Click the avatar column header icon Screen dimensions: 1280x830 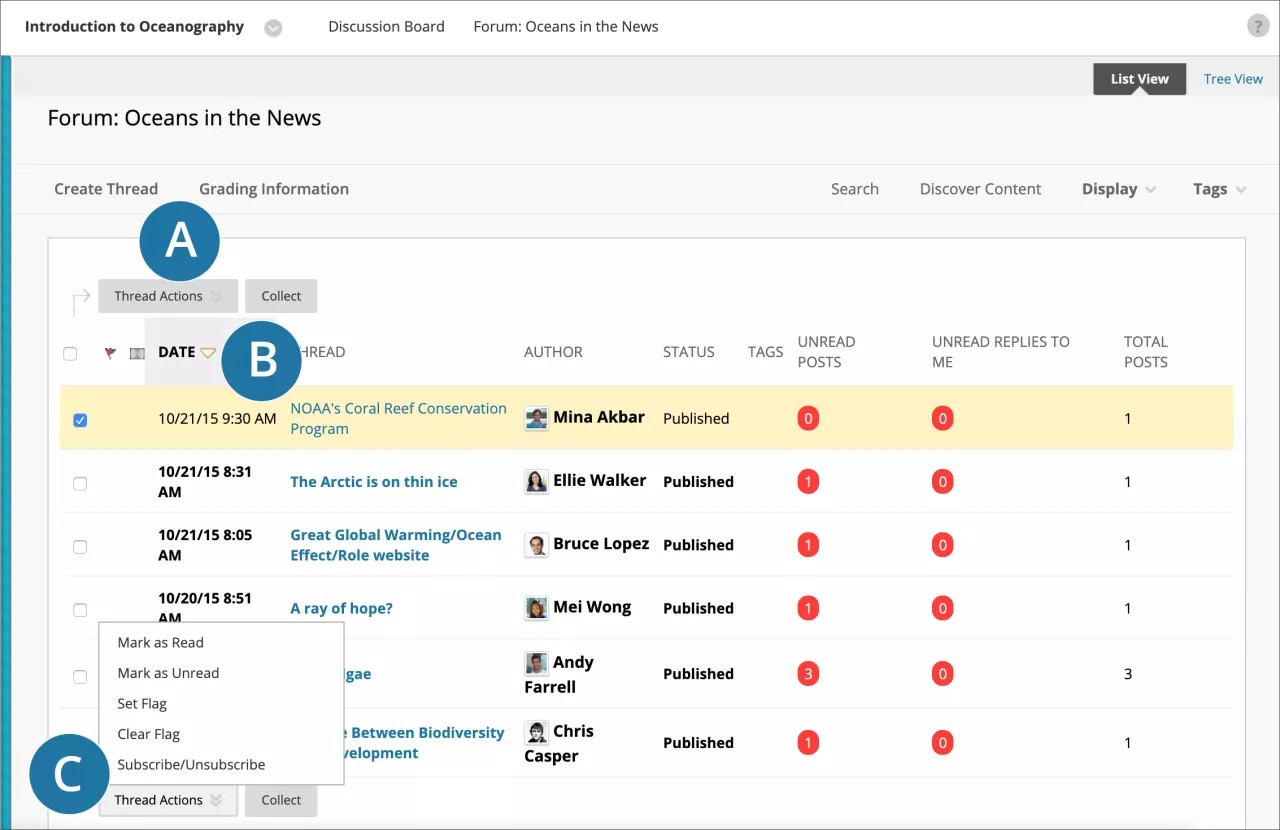tap(137, 351)
